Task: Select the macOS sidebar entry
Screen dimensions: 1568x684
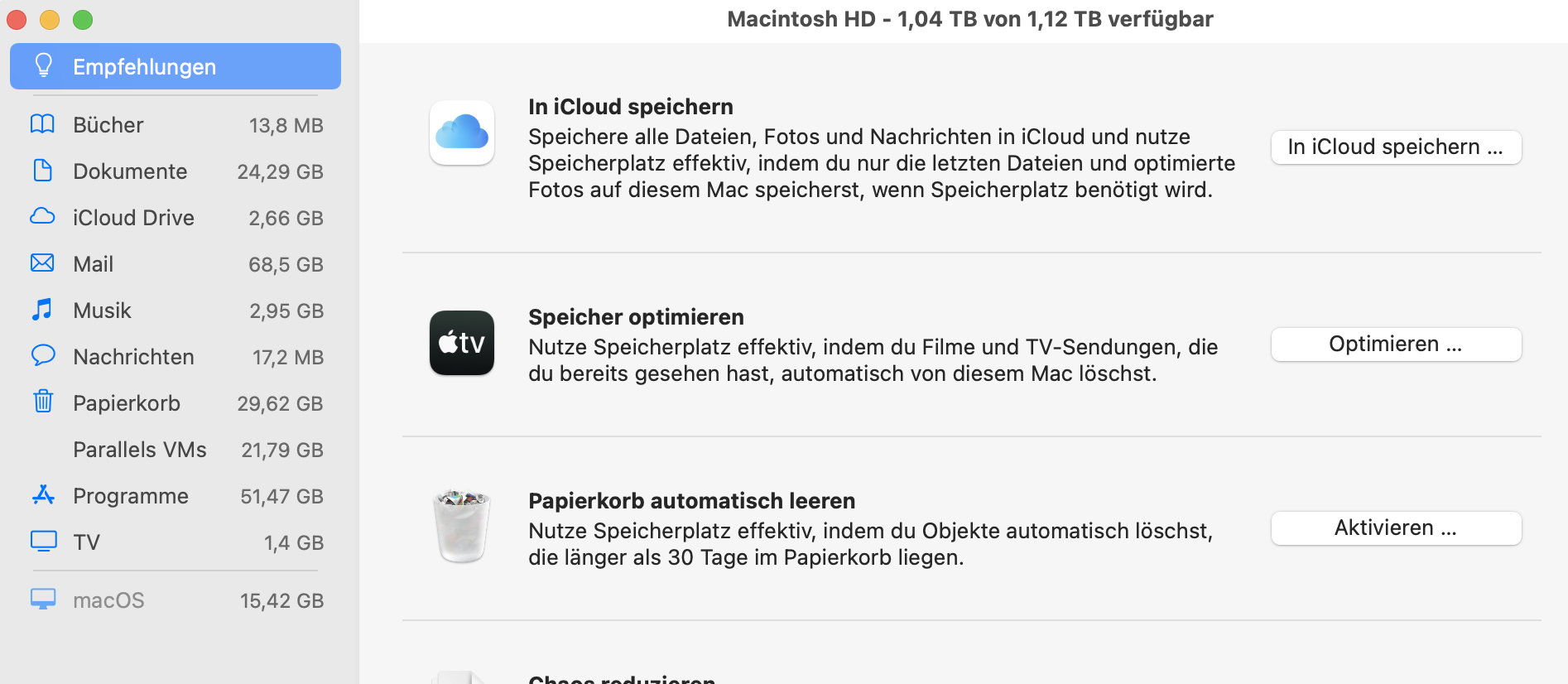Action: click(x=176, y=600)
